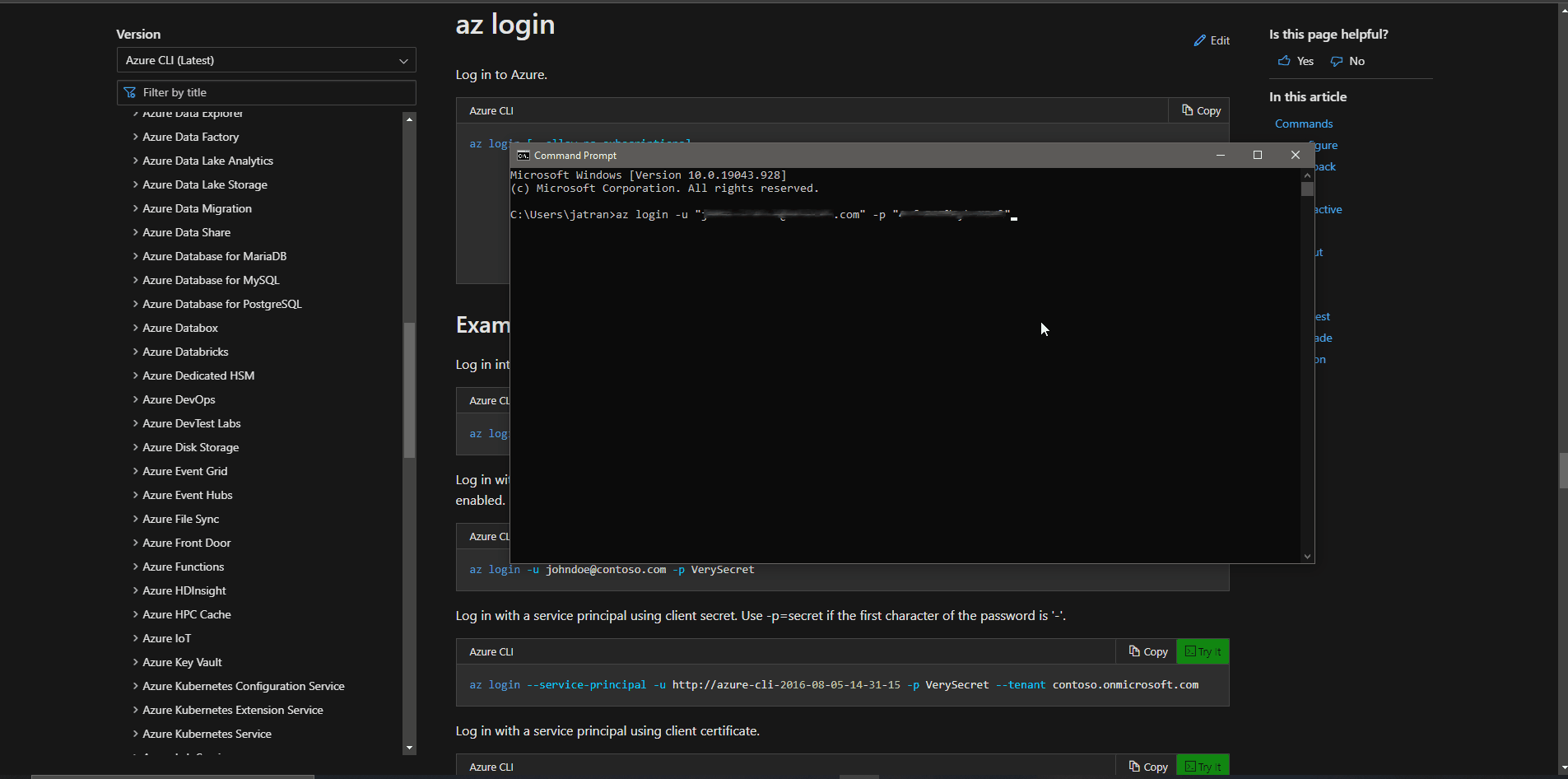This screenshot has width=1568, height=779.
Task: Expand Azure Database for MariaDB chevron
Action: [136, 256]
